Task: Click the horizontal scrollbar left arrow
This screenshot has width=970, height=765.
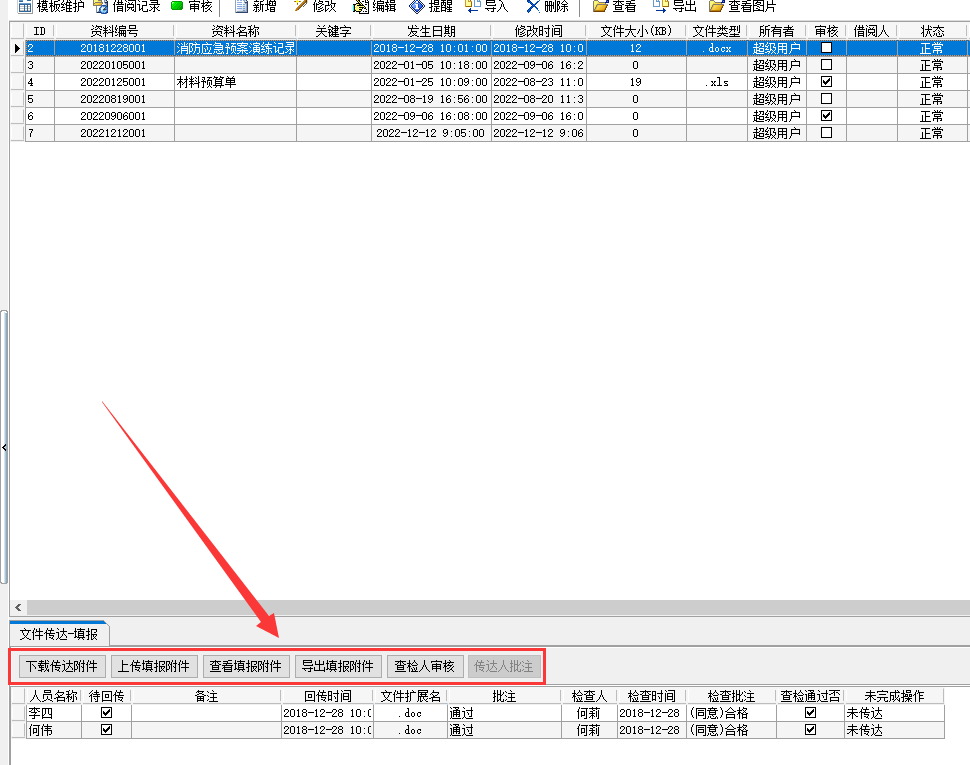Action: coord(17,608)
